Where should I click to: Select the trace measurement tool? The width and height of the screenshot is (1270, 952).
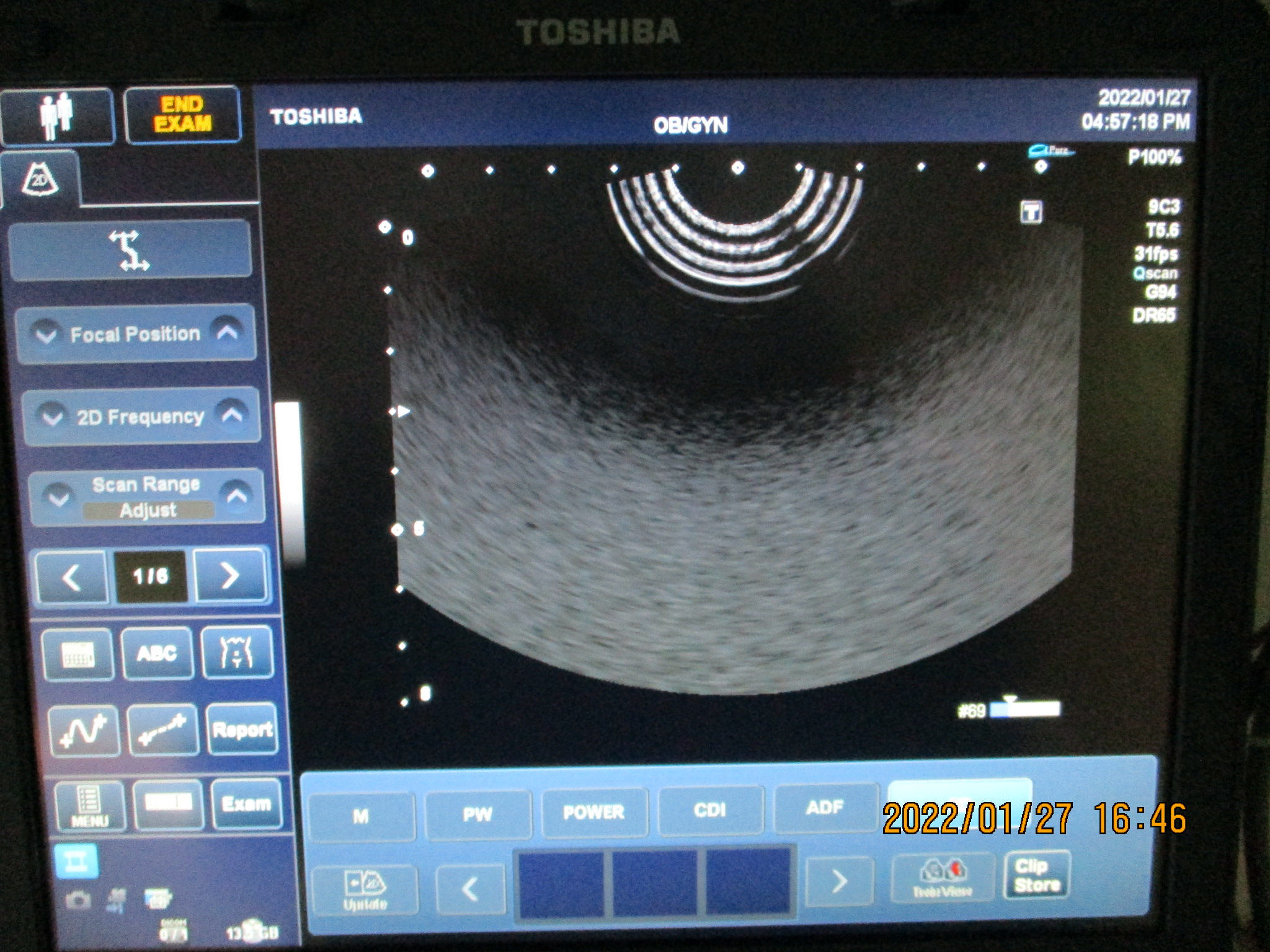pos(84,731)
